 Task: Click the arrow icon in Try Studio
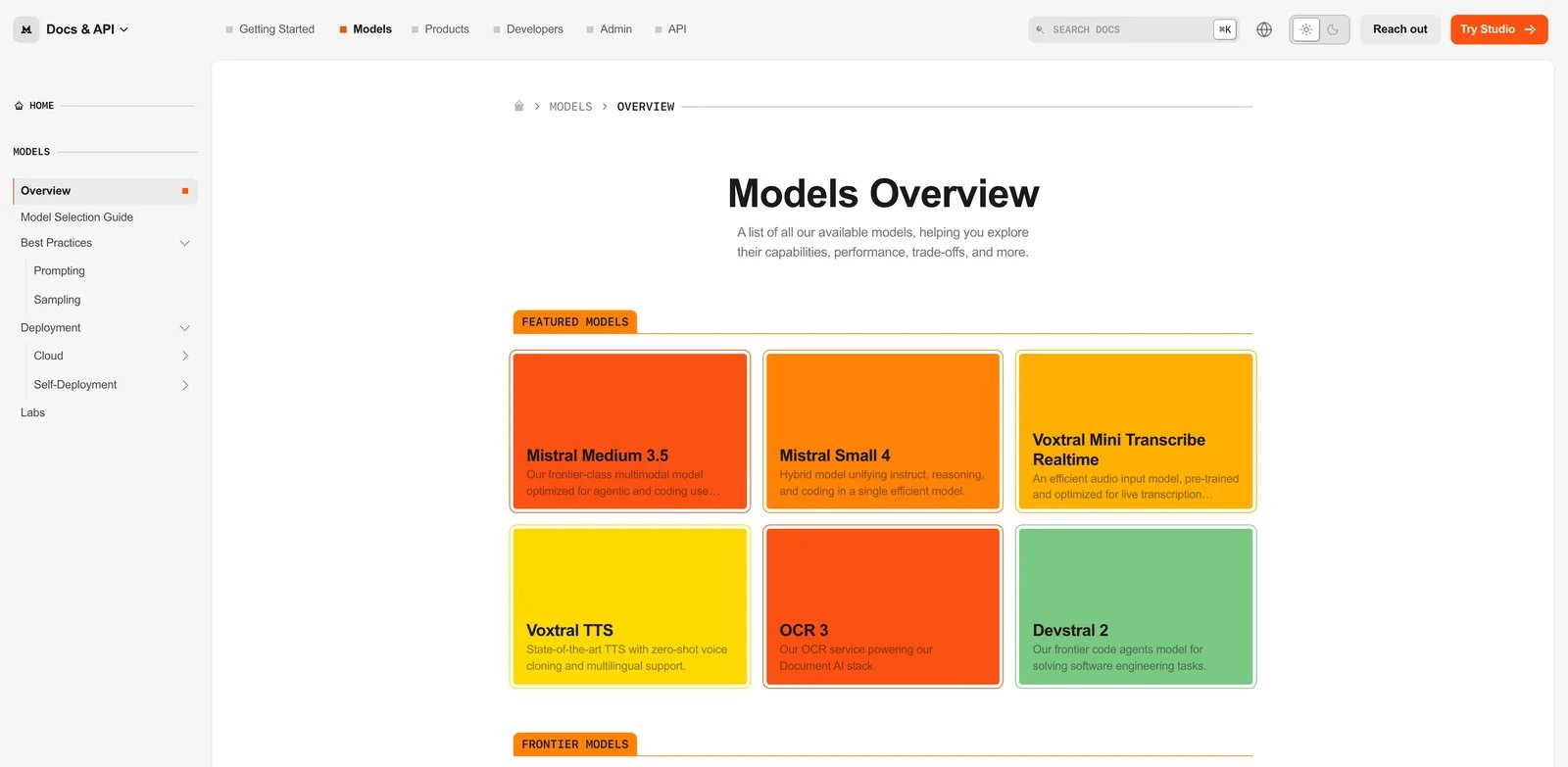pos(1530,29)
